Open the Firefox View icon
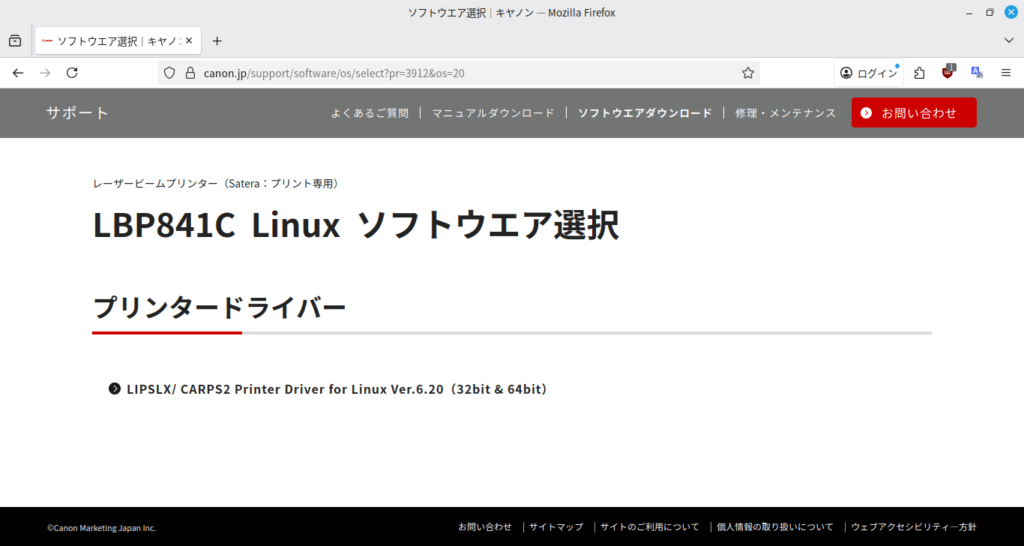This screenshot has width=1024, height=546. (x=15, y=41)
